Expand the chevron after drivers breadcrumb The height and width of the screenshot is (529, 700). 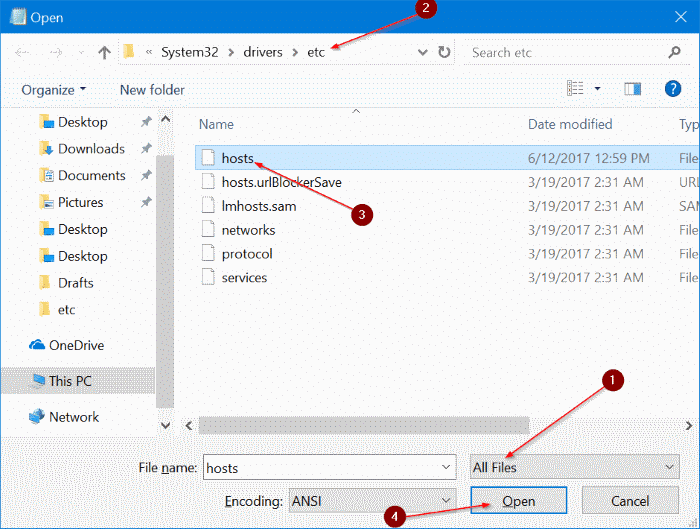[295, 53]
